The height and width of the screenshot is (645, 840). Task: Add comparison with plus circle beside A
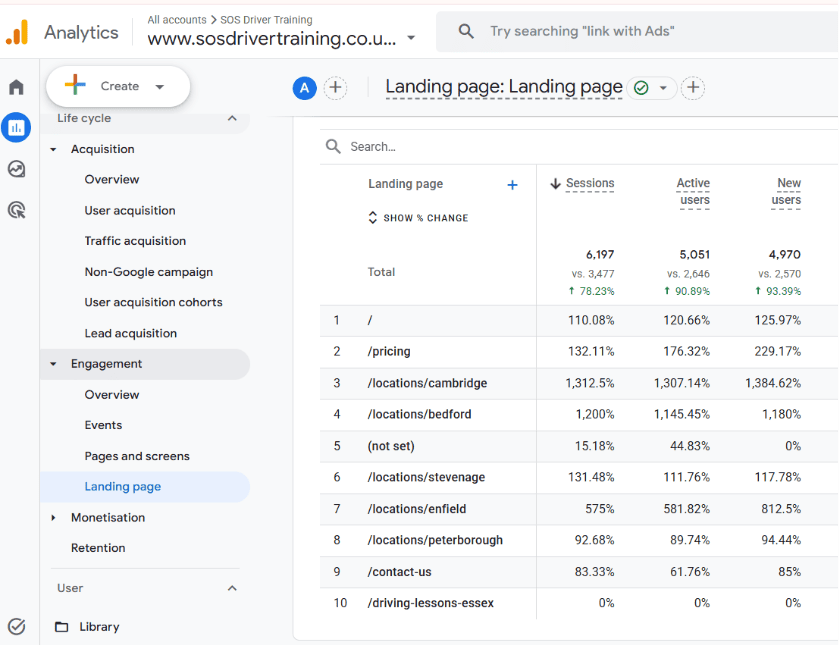[x=335, y=87]
